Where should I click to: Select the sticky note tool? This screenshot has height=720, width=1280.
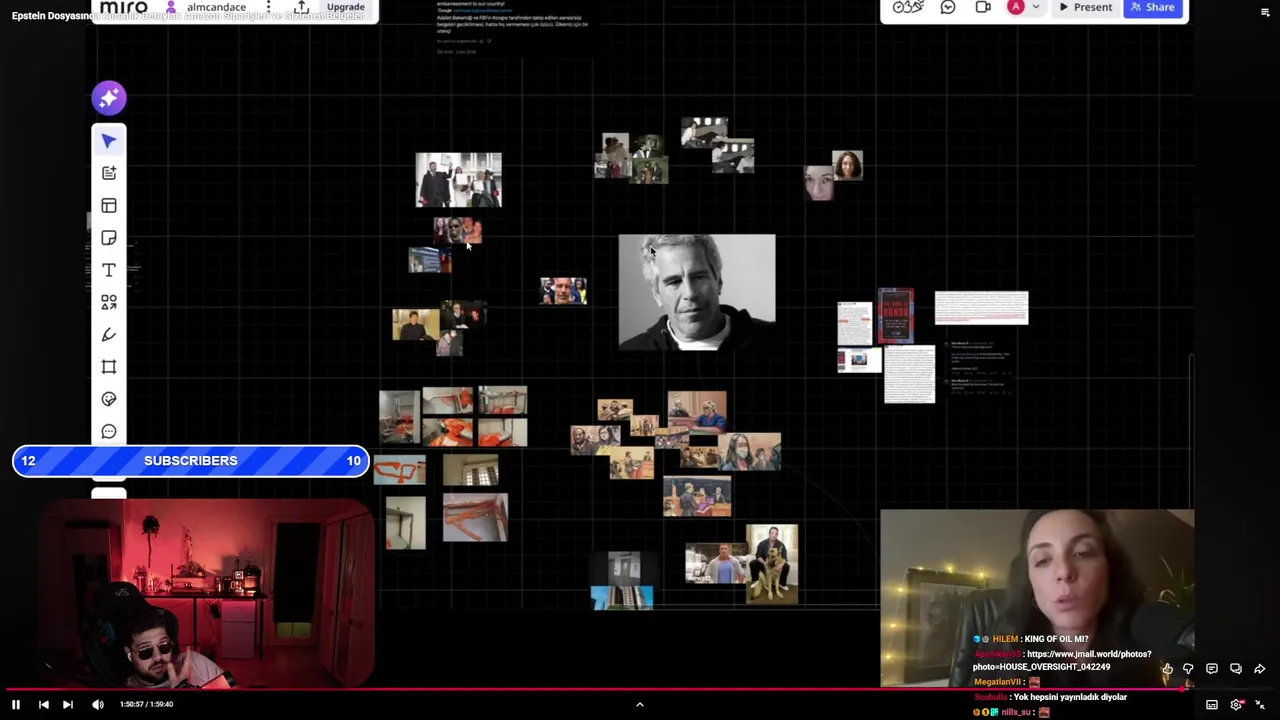coord(109,238)
